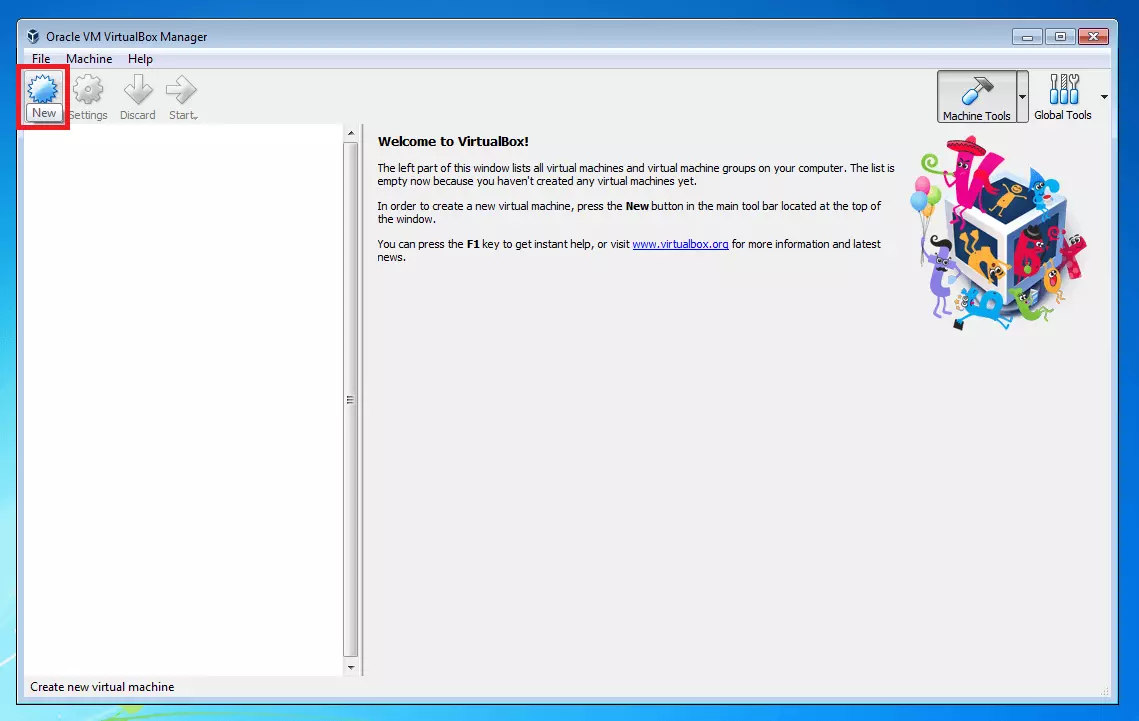This screenshot has height=721, width=1139.
Task: Open the Help menu
Action: click(140, 59)
